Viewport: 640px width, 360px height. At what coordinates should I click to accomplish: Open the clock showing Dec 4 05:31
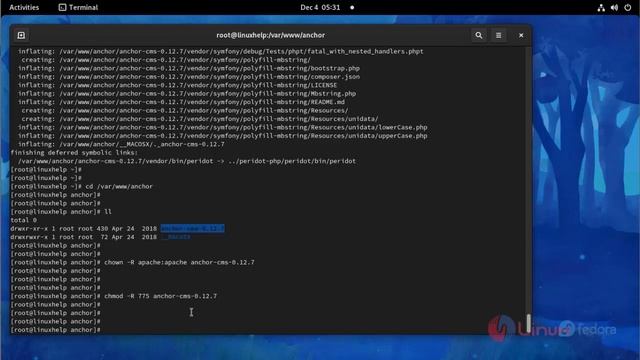pyautogui.click(x=320, y=7)
